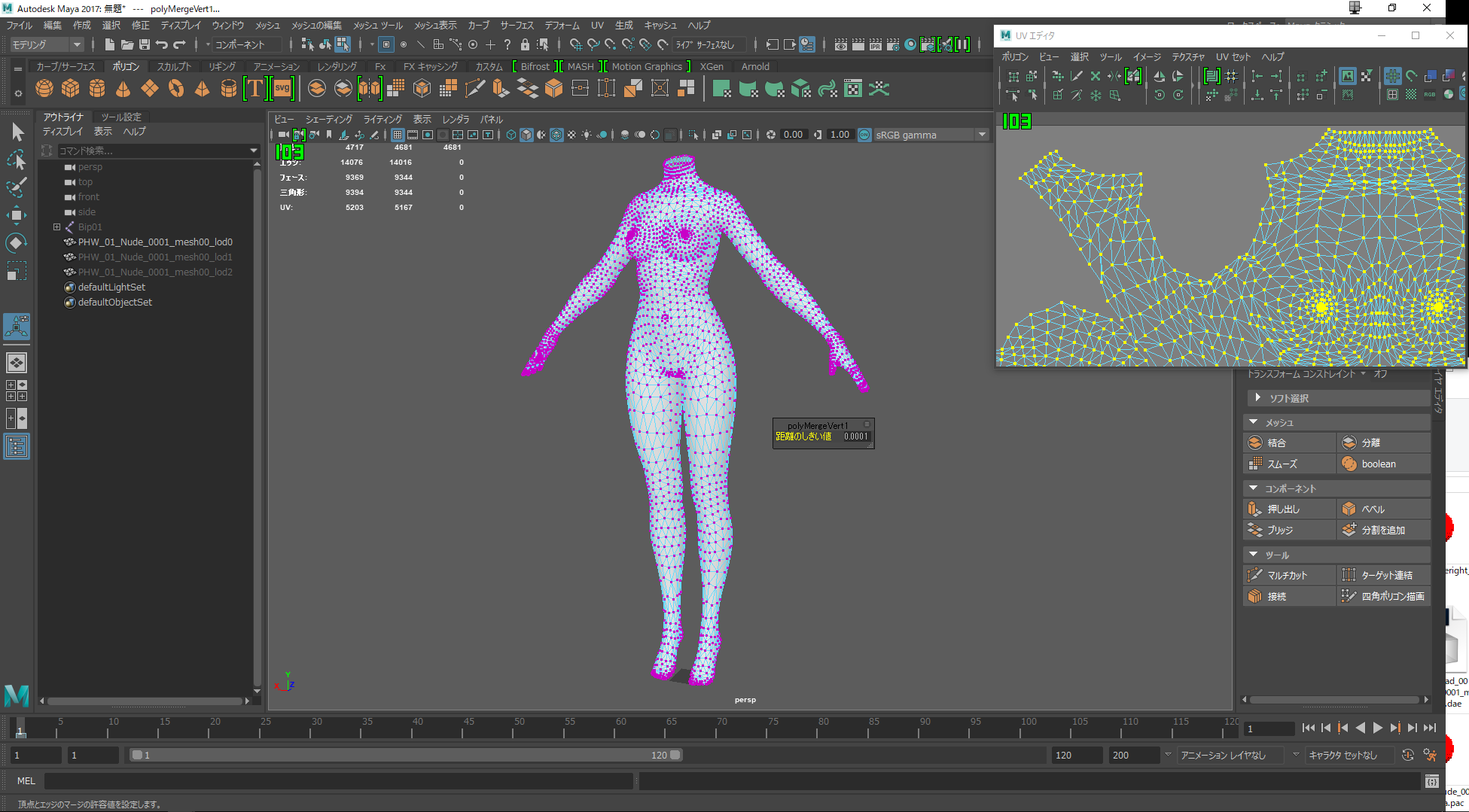Click the boolean button
The image size is (1469, 812).
pos(1378,464)
